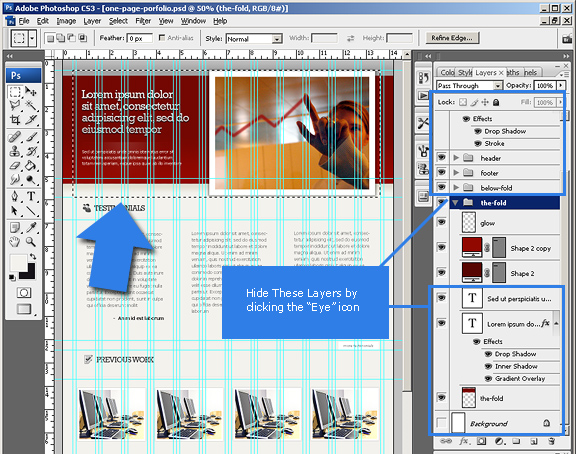Click the lock all padlock icon

(x=496, y=102)
